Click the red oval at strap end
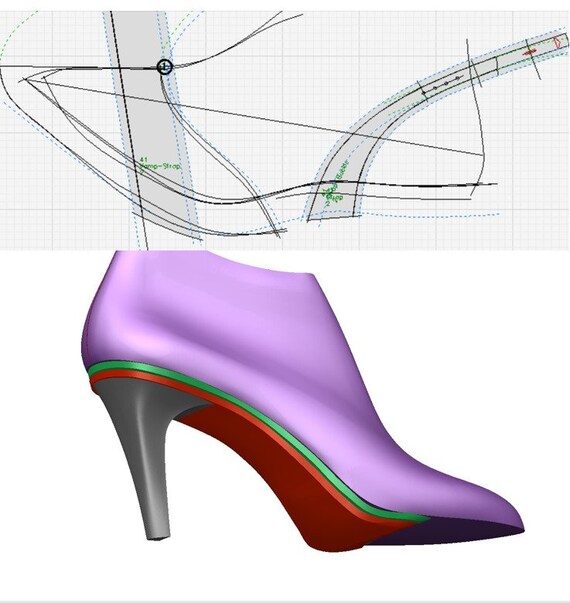 557,42
